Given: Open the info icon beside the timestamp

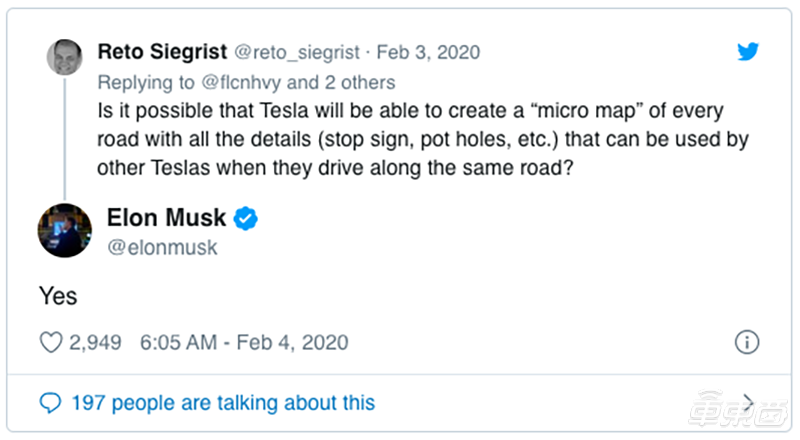Looking at the screenshot, I should coord(747,342).
